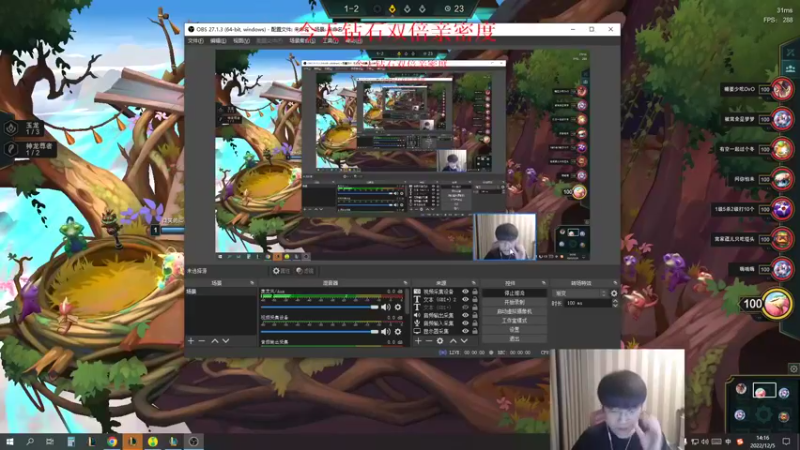Viewport: 800px width, 450px height.
Task: Show the hidden 文本 (GDI+) source
Action: pos(465,308)
